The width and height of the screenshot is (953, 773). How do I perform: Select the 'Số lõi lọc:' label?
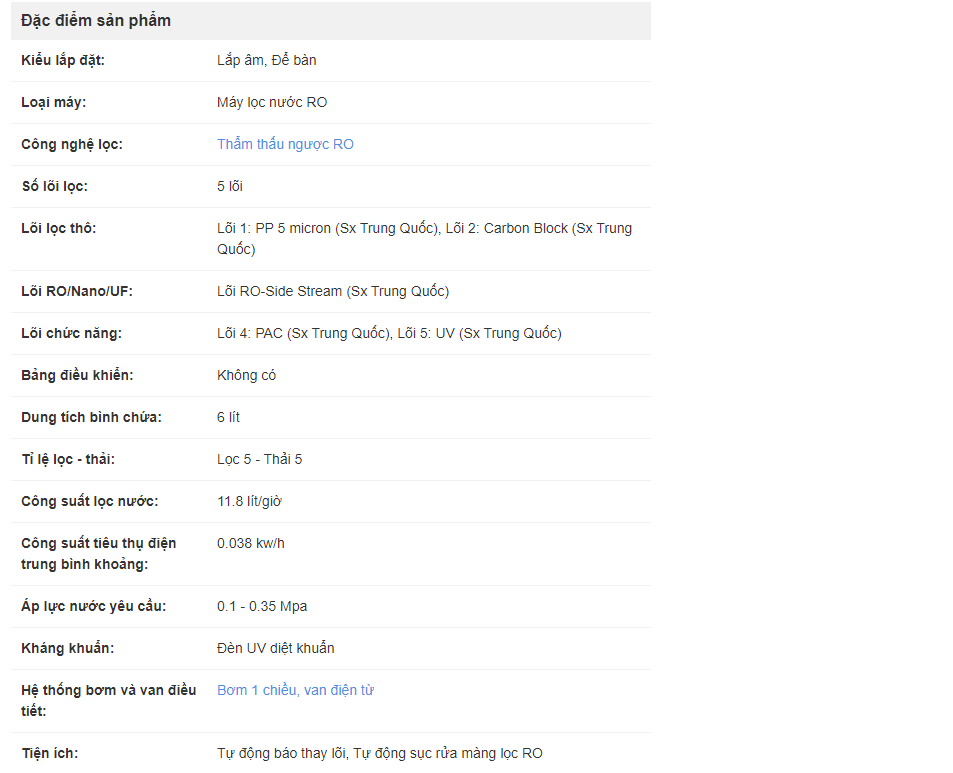pos(55,187)
